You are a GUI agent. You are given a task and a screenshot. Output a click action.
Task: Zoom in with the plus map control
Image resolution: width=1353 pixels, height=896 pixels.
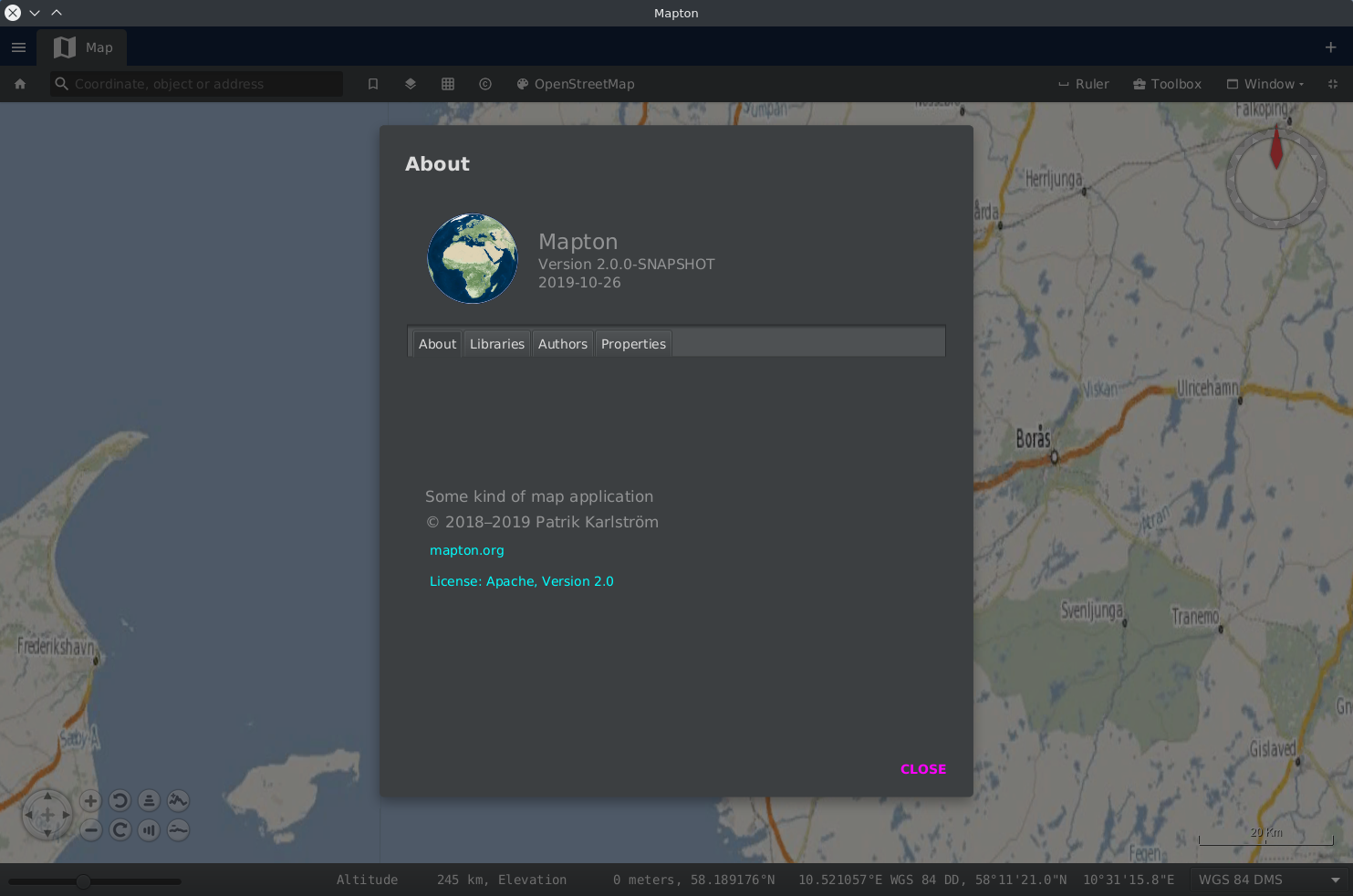(x=90, y=801)
